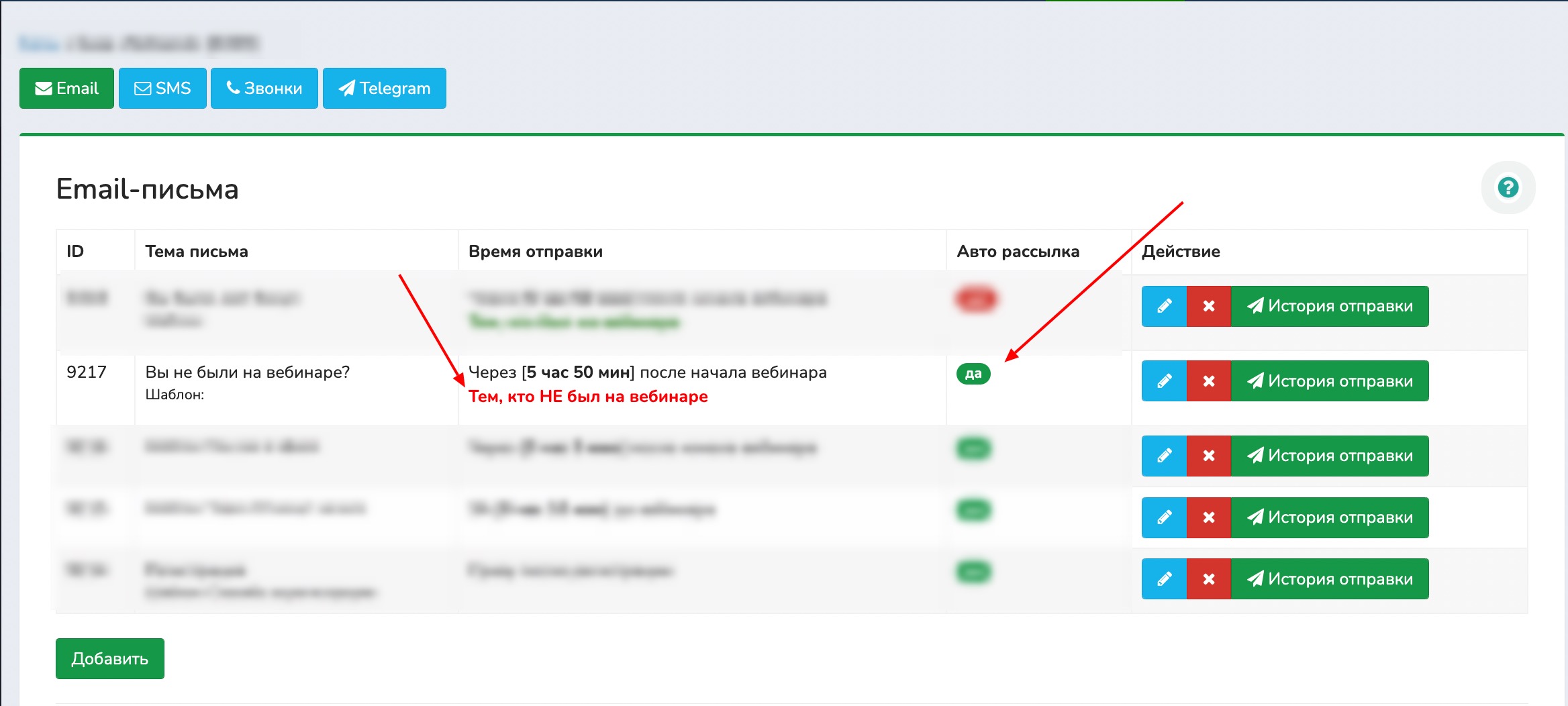The height and width of the screenshot is (706, 1568).
Task: Delete email 9217 with the red X
Action: click(x=1208, y=381)
